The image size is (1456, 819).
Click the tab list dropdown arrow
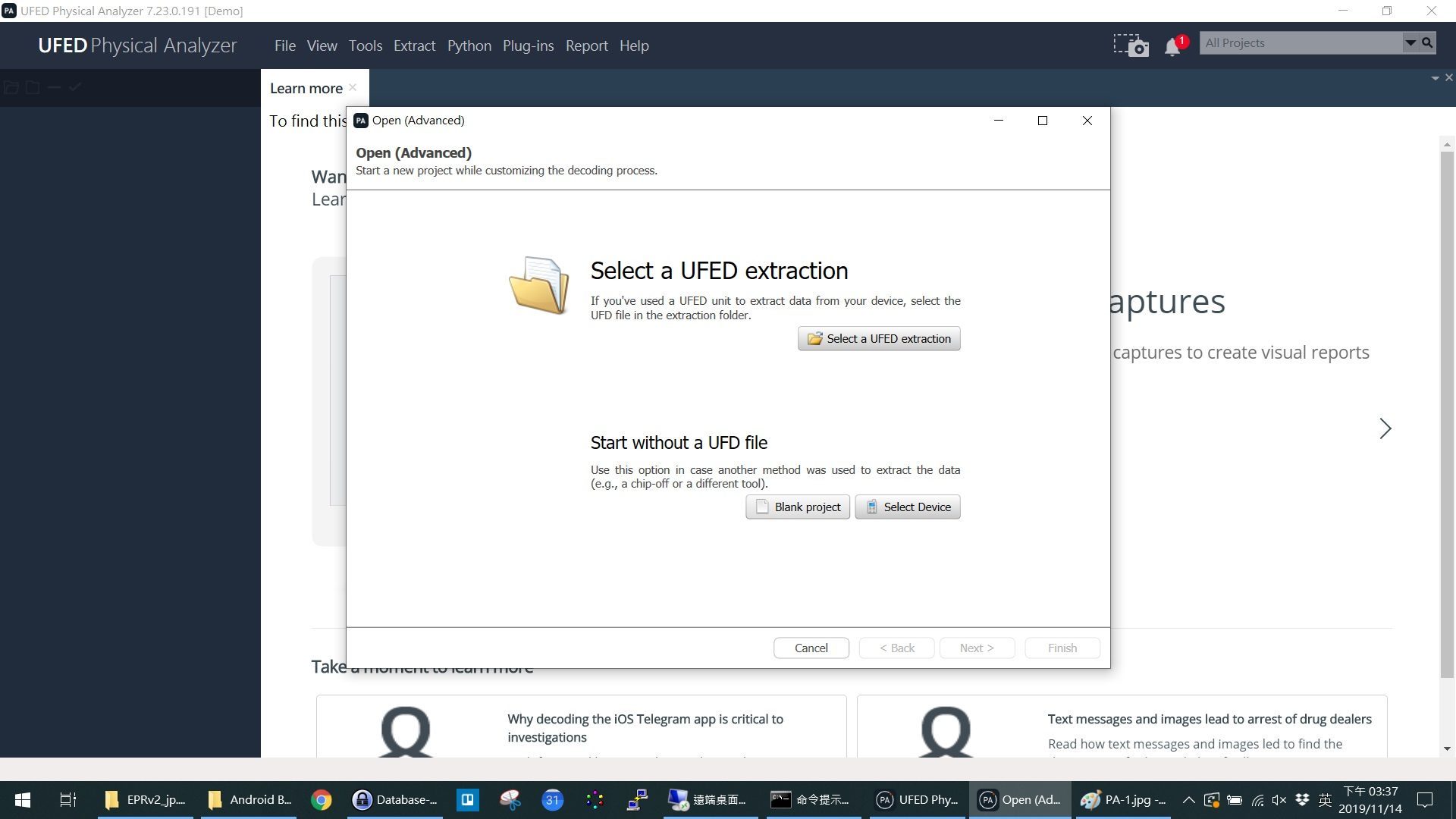pyautogui.click(x=1435, y=78)
